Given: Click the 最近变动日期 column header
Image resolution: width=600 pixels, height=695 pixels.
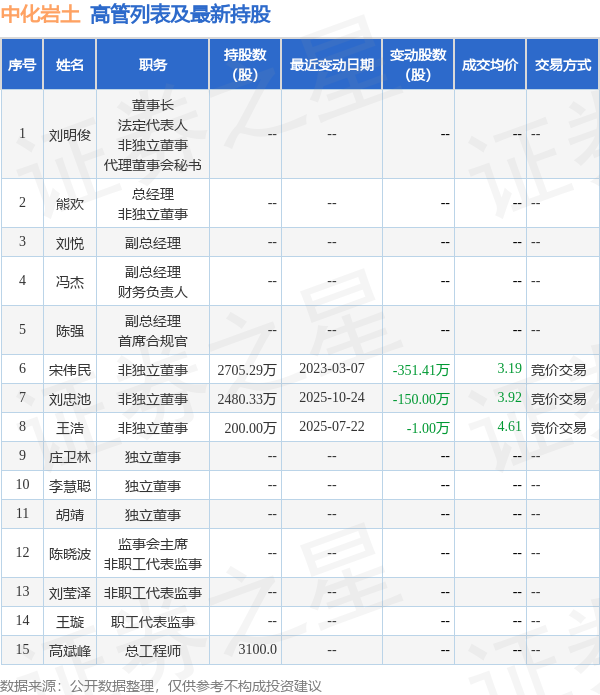Looking at the screenshot, I should [x=332, y=65].
